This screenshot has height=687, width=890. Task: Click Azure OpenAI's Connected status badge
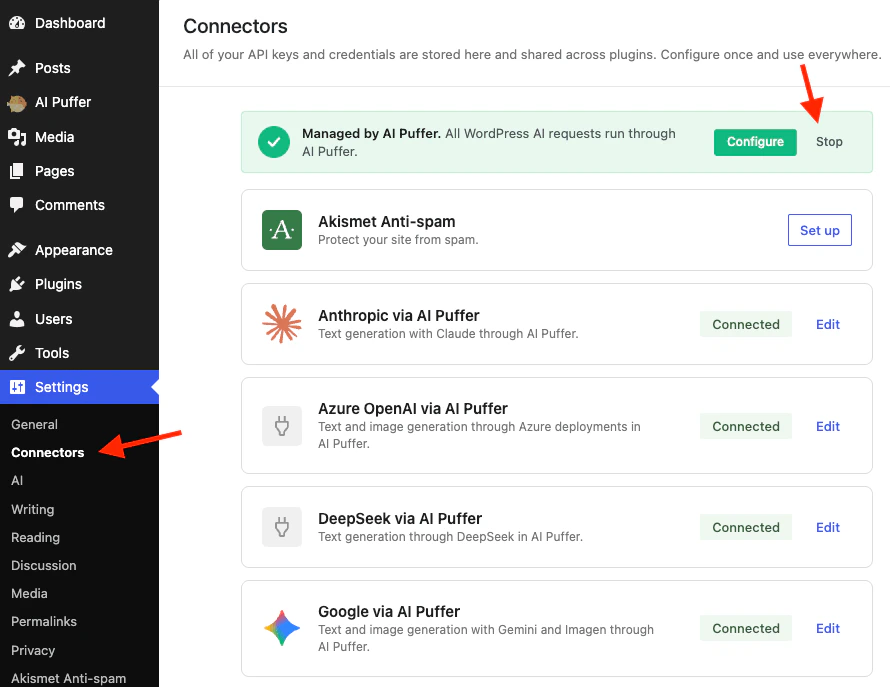[746, 426]
